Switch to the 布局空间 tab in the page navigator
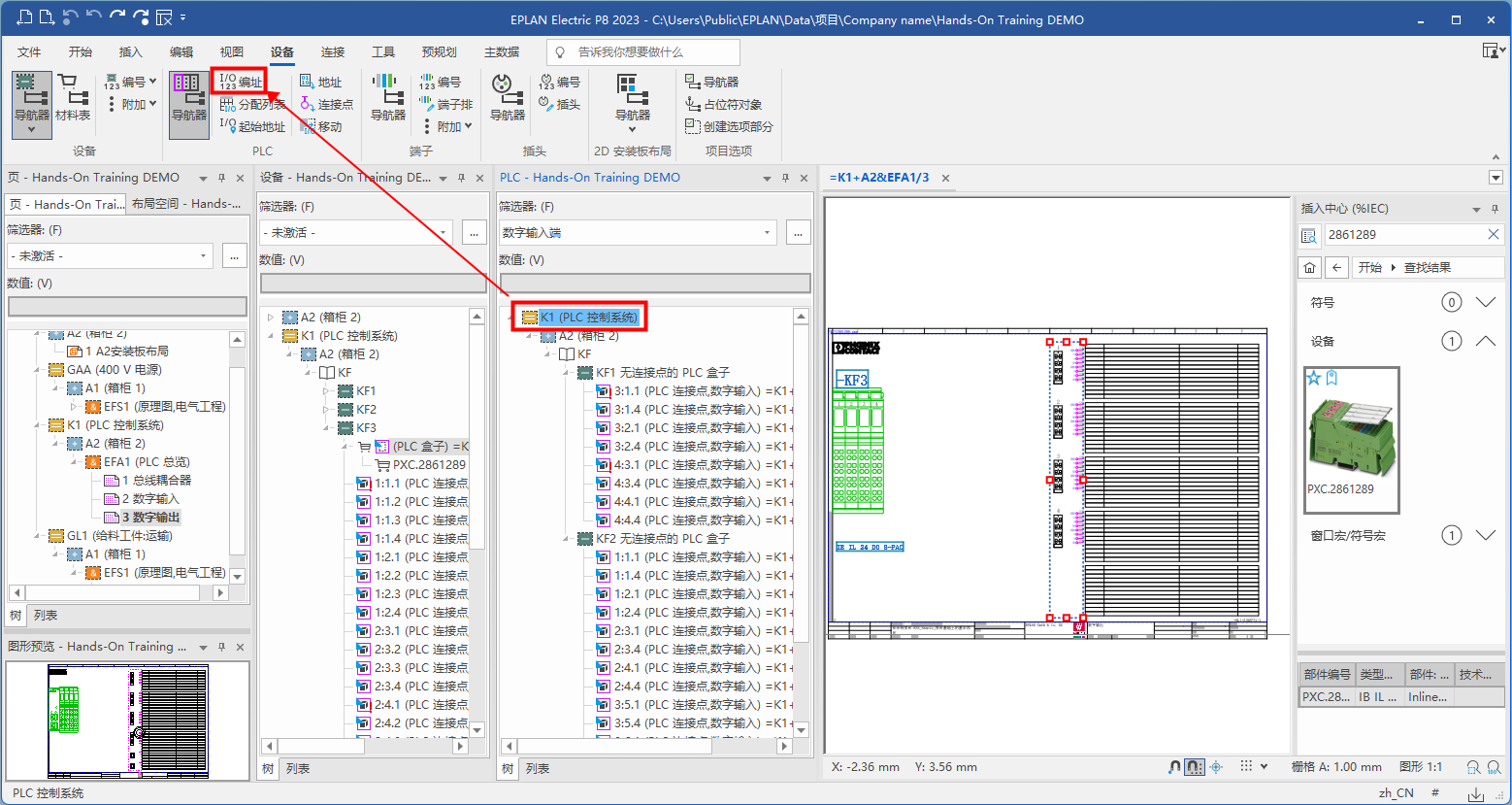The width and height of the screenshot is (1512, 805). coord(185,204)
